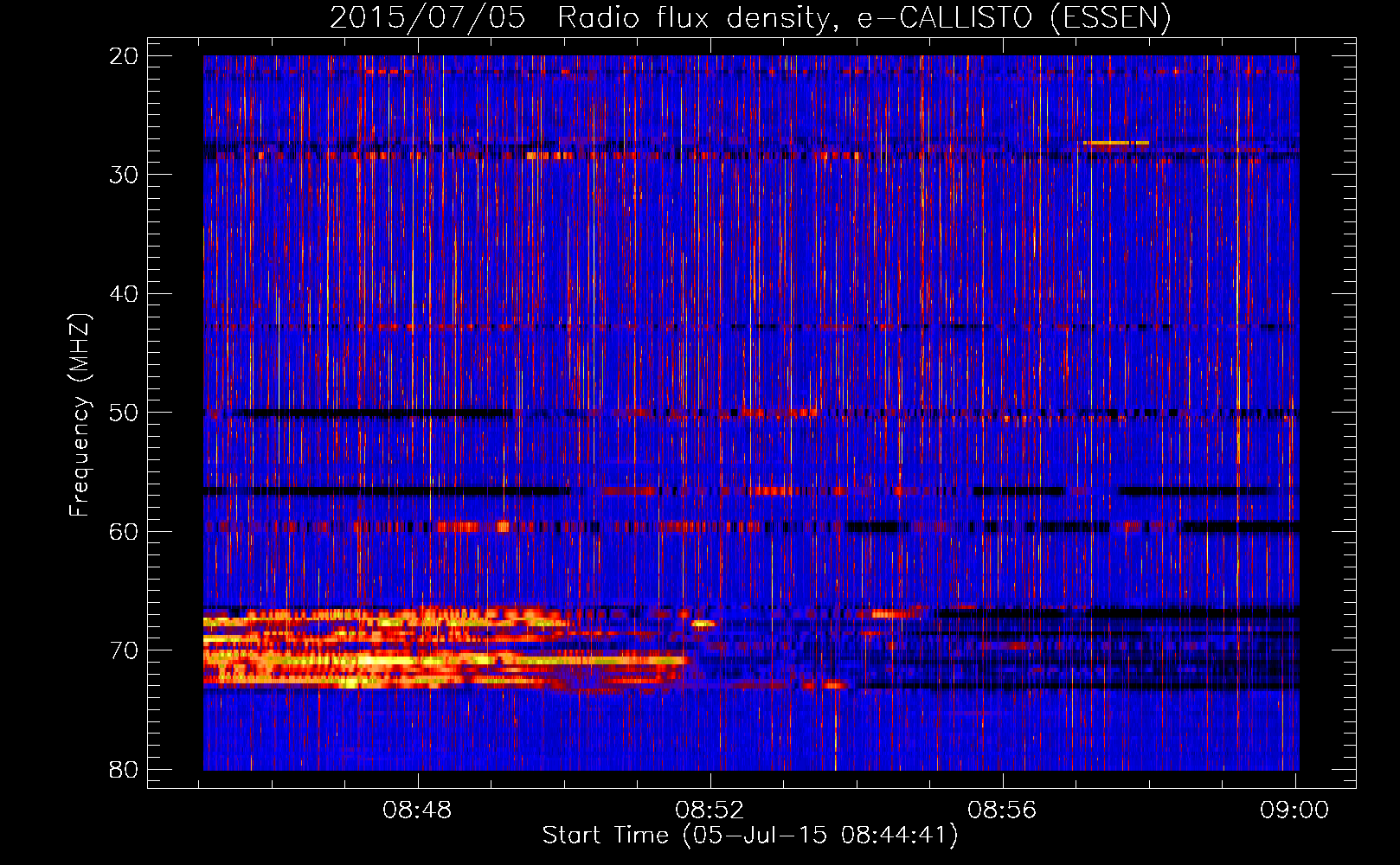This screenshot has width=1400, height=865.
Task: Click the 80 frequency tick label
Action: (x=124, y=769)
